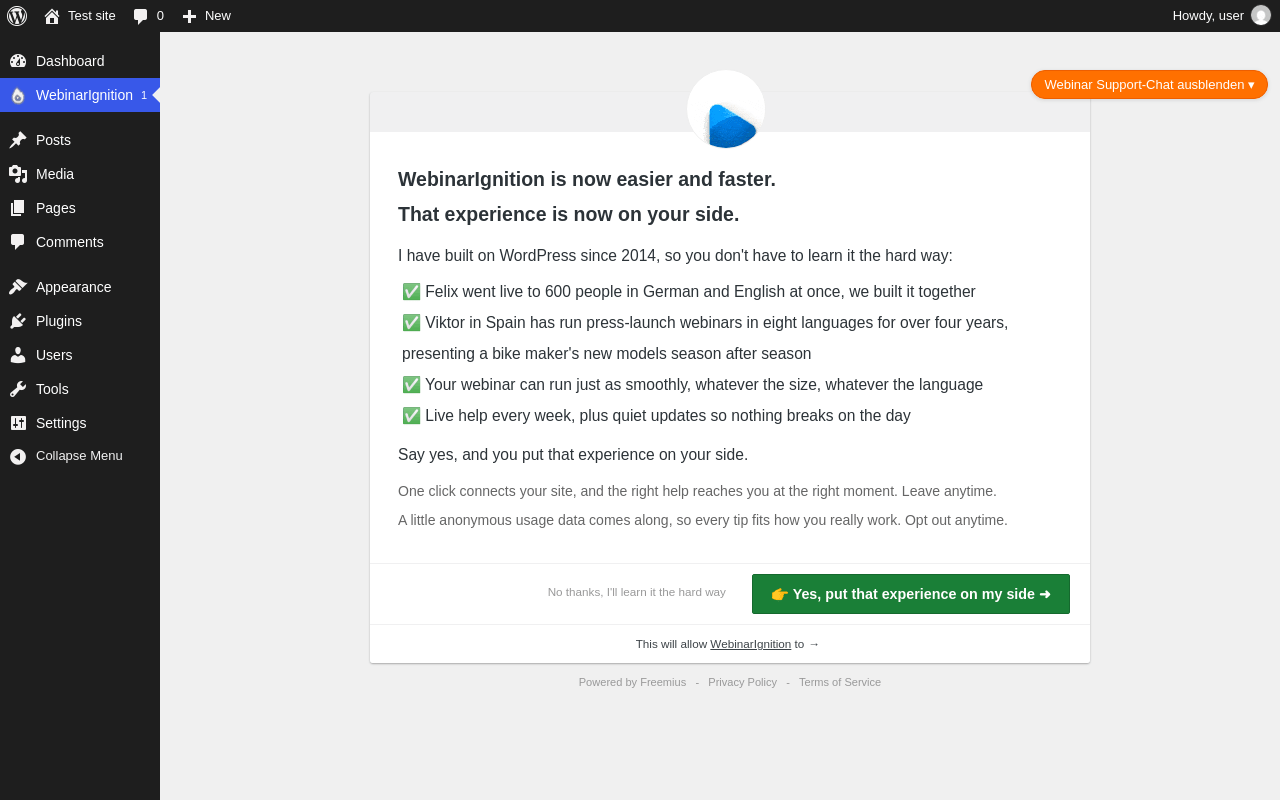
Task: Open the Terms of Service link
Action: coord(840,682)
